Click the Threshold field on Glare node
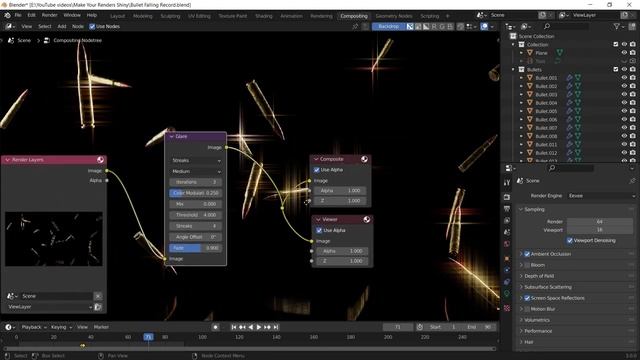 [196, 215]
